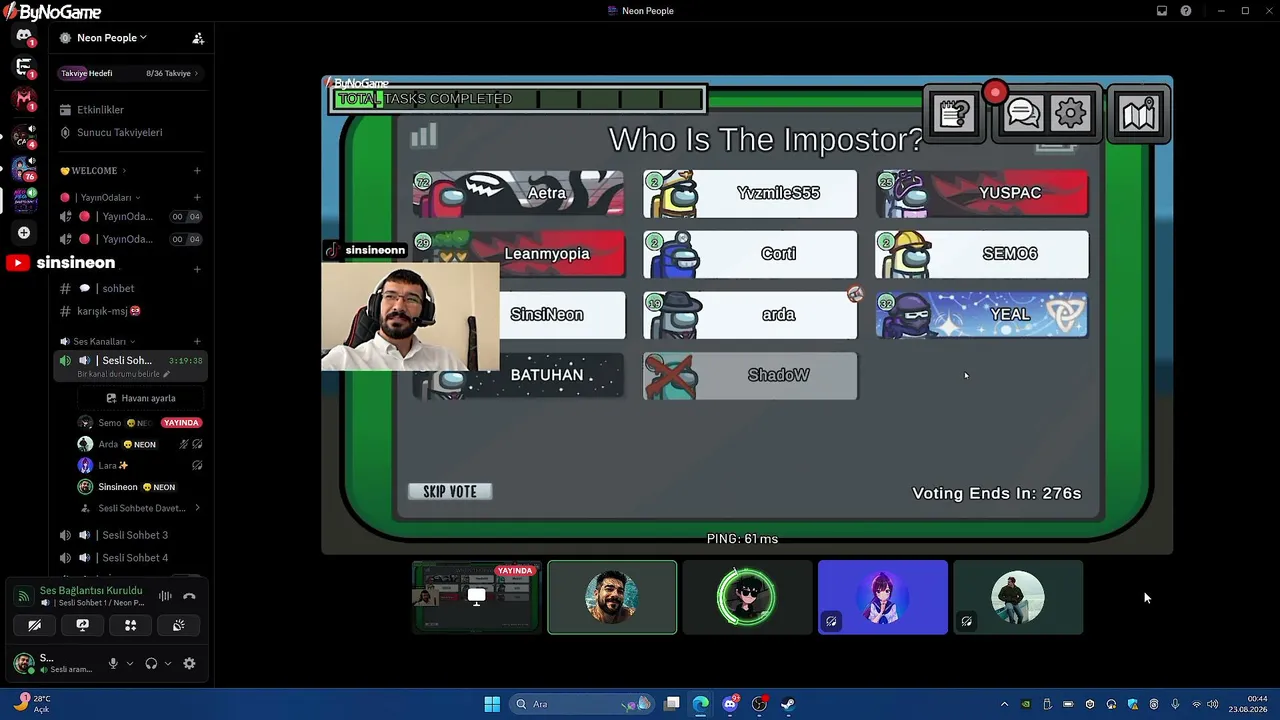Open headphone output options arrow
The width and height of the screenshot is (1280, 720).
pyautogui.click(x=167, y=663)
